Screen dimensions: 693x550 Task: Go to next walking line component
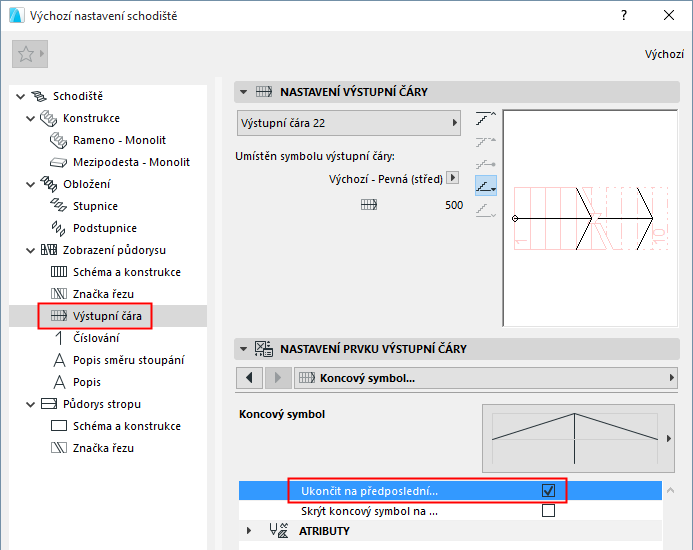(x=278, y=378)
